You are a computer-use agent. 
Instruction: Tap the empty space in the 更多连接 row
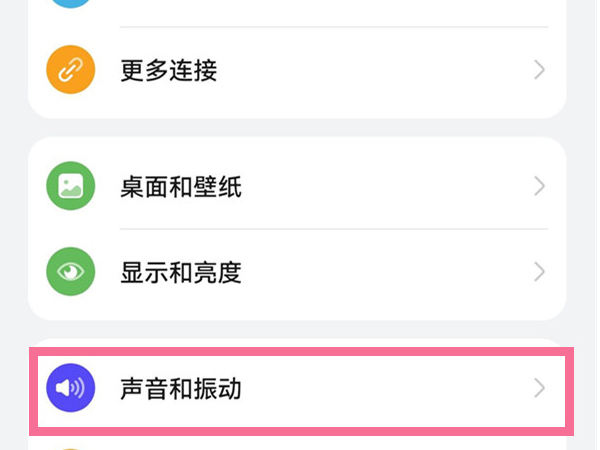click(x=375, y=70)
